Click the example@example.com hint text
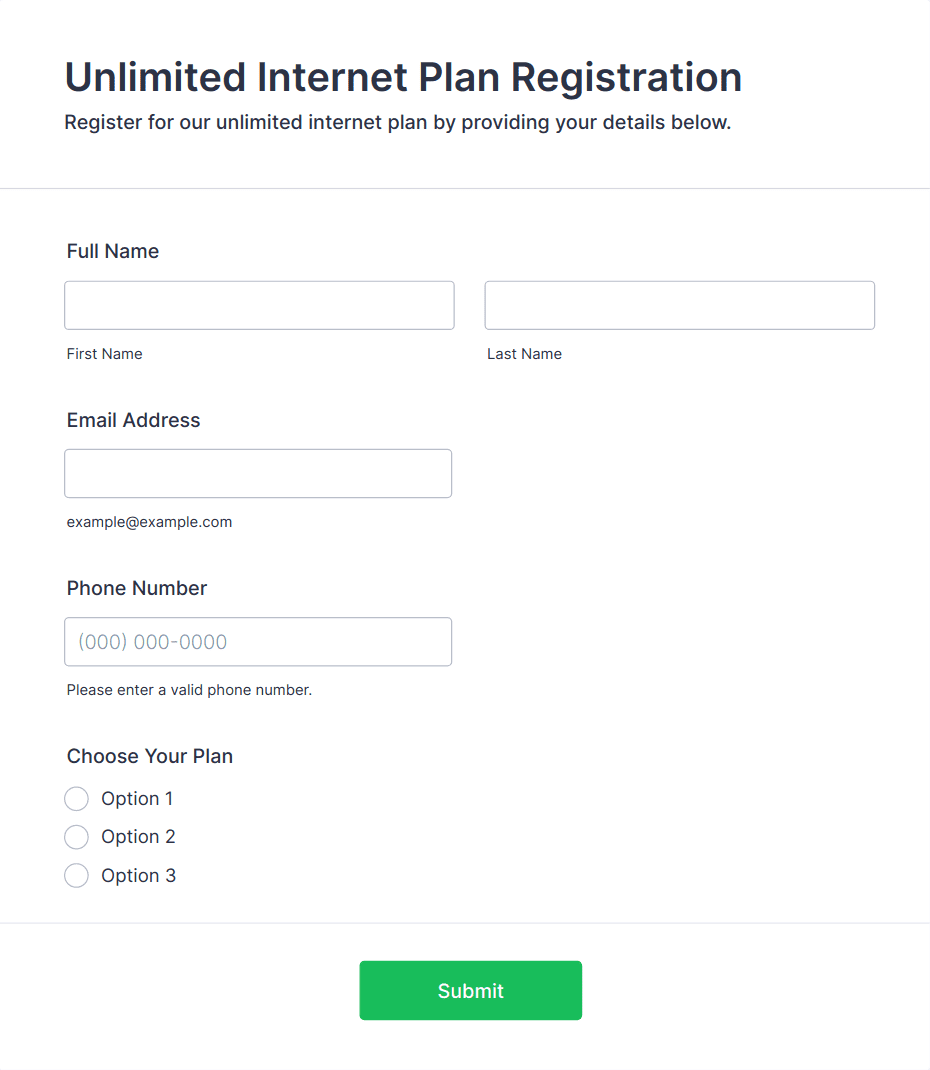Image resolution: width=930 pixels, height=1070 pixels. tap(149, 522)
